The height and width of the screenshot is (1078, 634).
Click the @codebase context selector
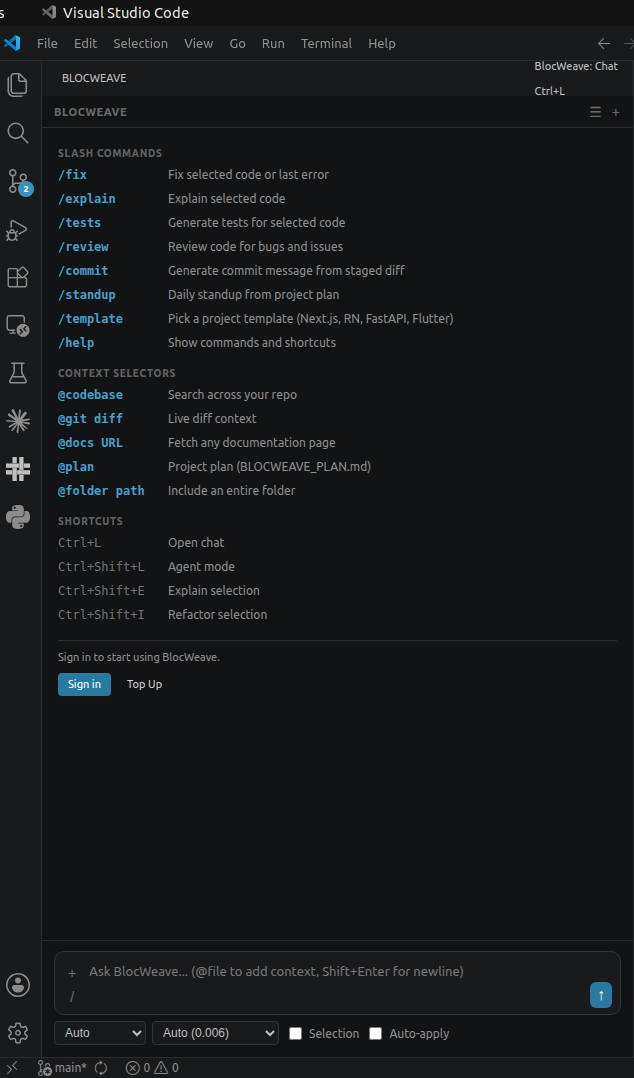click(x=90, y=395)
